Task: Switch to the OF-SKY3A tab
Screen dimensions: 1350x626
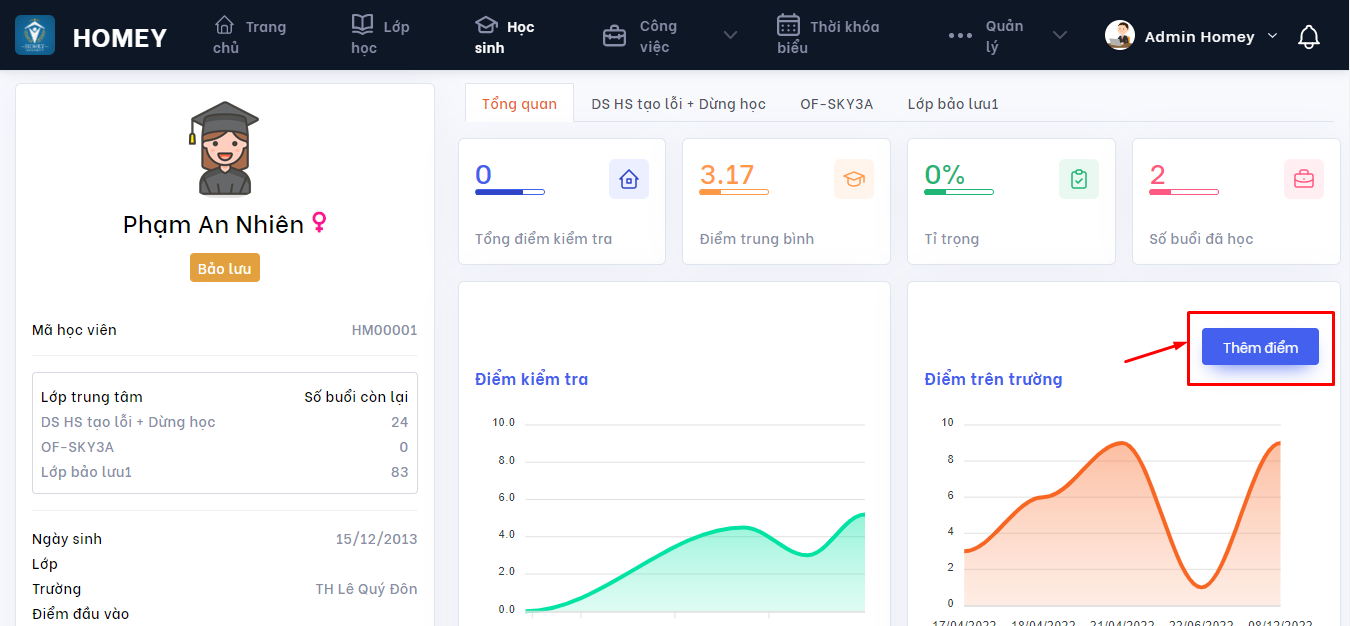Action: pos(836,104)
